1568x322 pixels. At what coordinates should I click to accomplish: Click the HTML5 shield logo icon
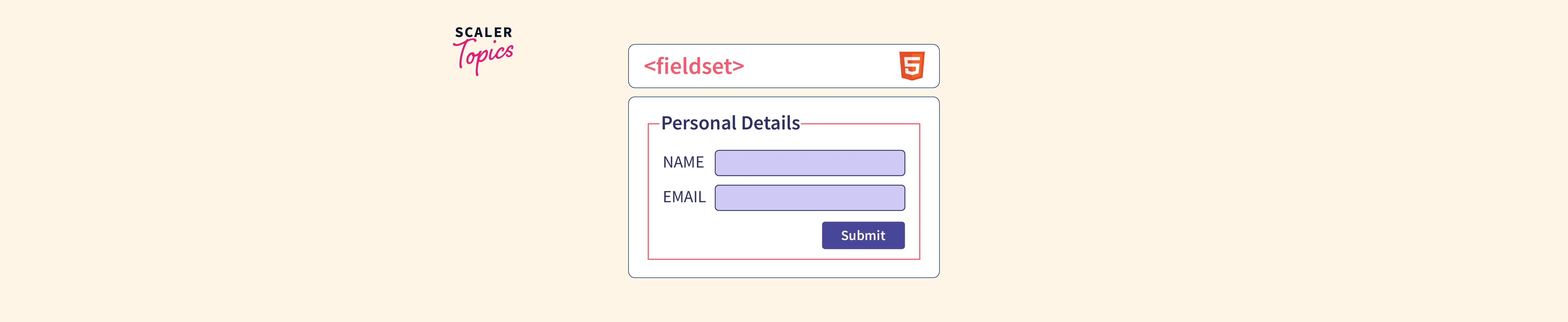[911, 65]
